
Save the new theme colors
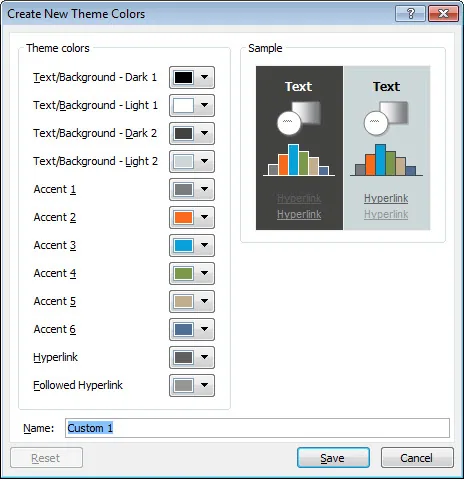(x=333, y=458)
